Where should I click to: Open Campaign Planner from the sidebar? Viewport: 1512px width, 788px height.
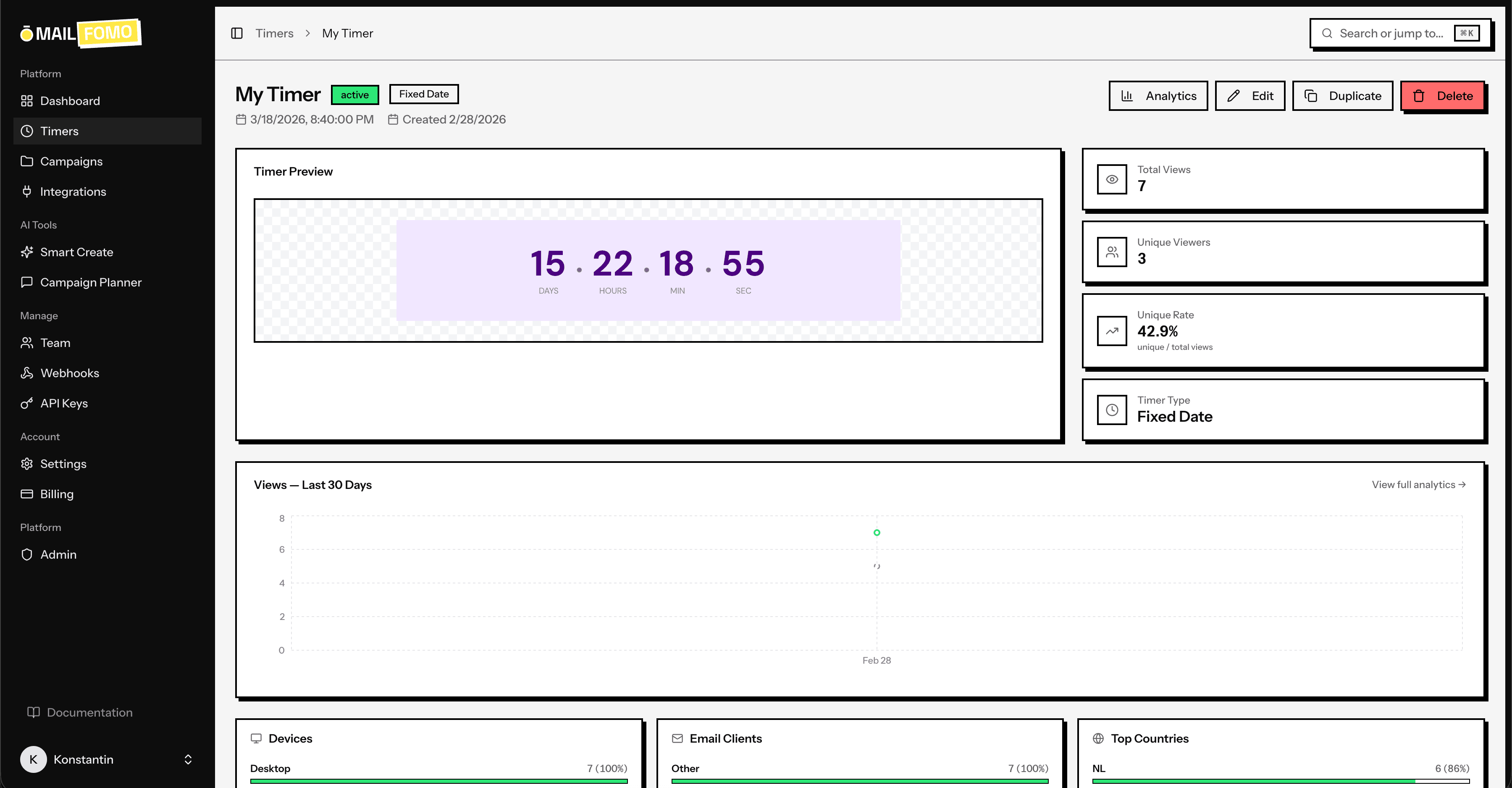pos(91,282)
